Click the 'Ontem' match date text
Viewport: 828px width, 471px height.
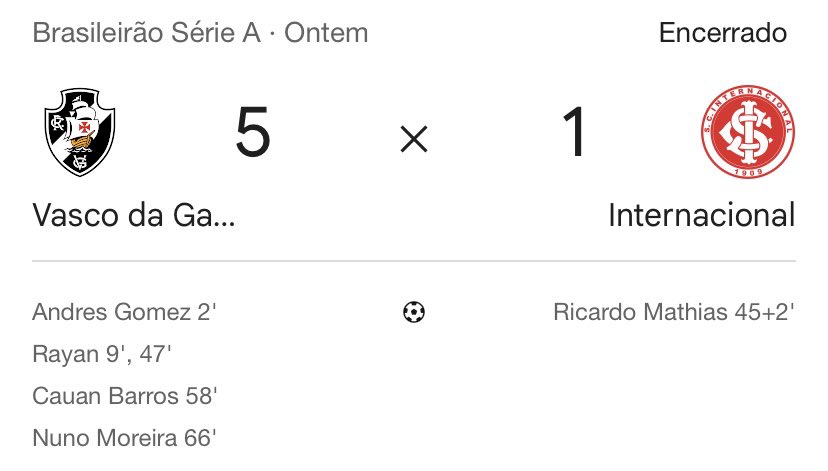[x=326, y=33]
